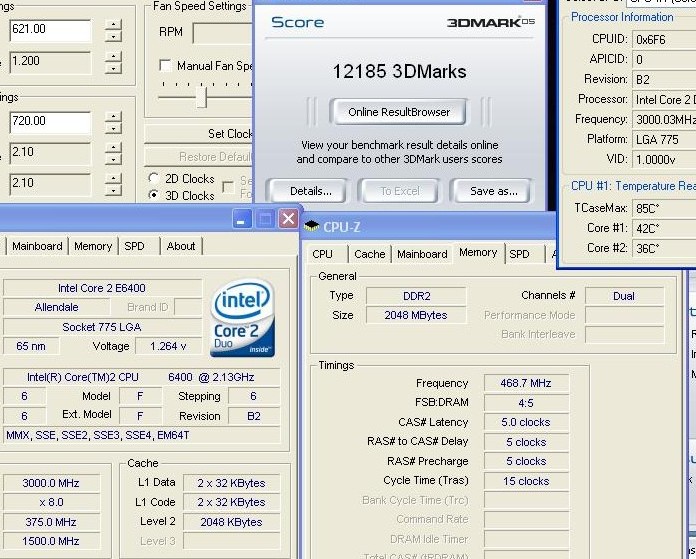
Task: Click the 15 clocks Cycle Time value
Action: point(526,481)
